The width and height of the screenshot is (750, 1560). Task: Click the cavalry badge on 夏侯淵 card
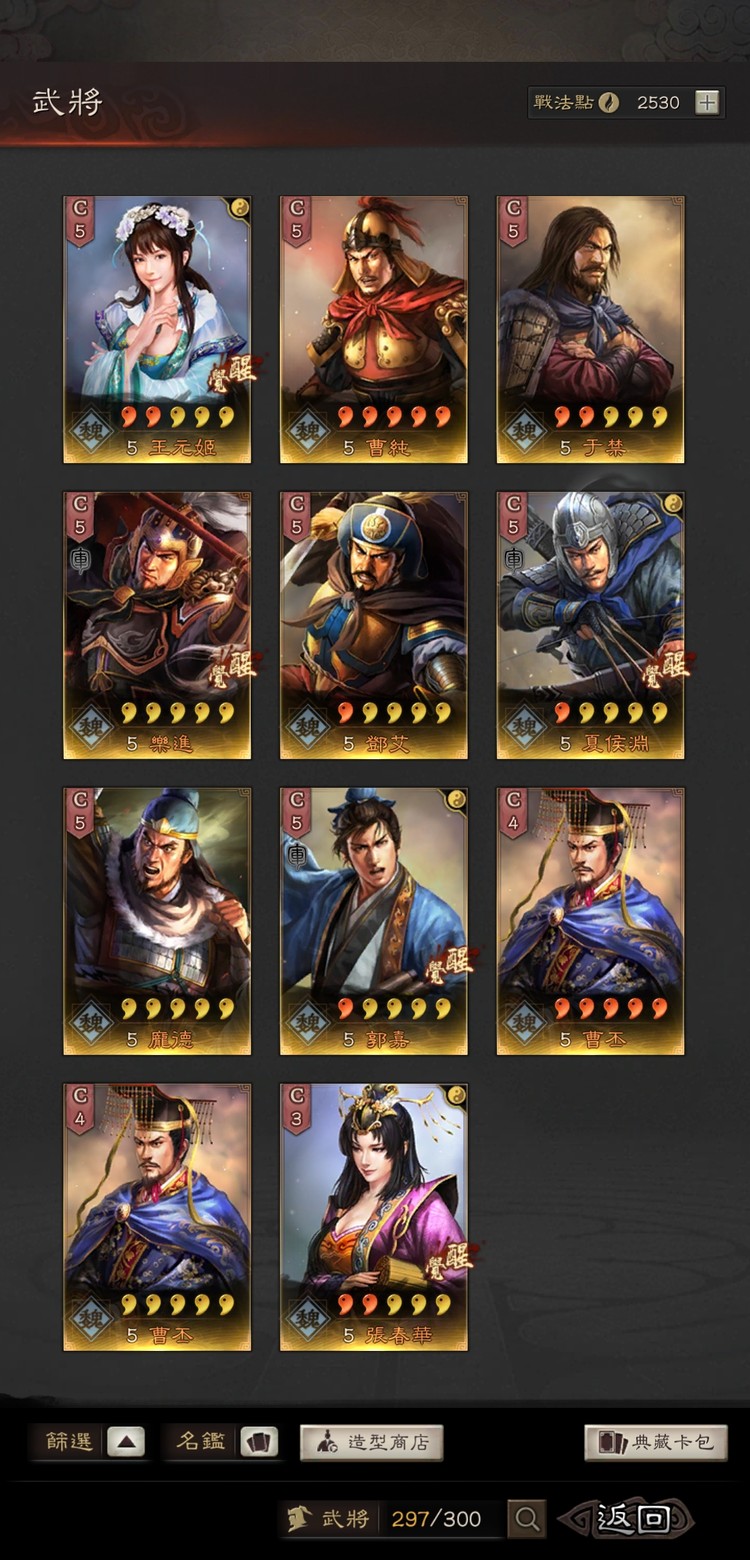[x=513, y=559]
